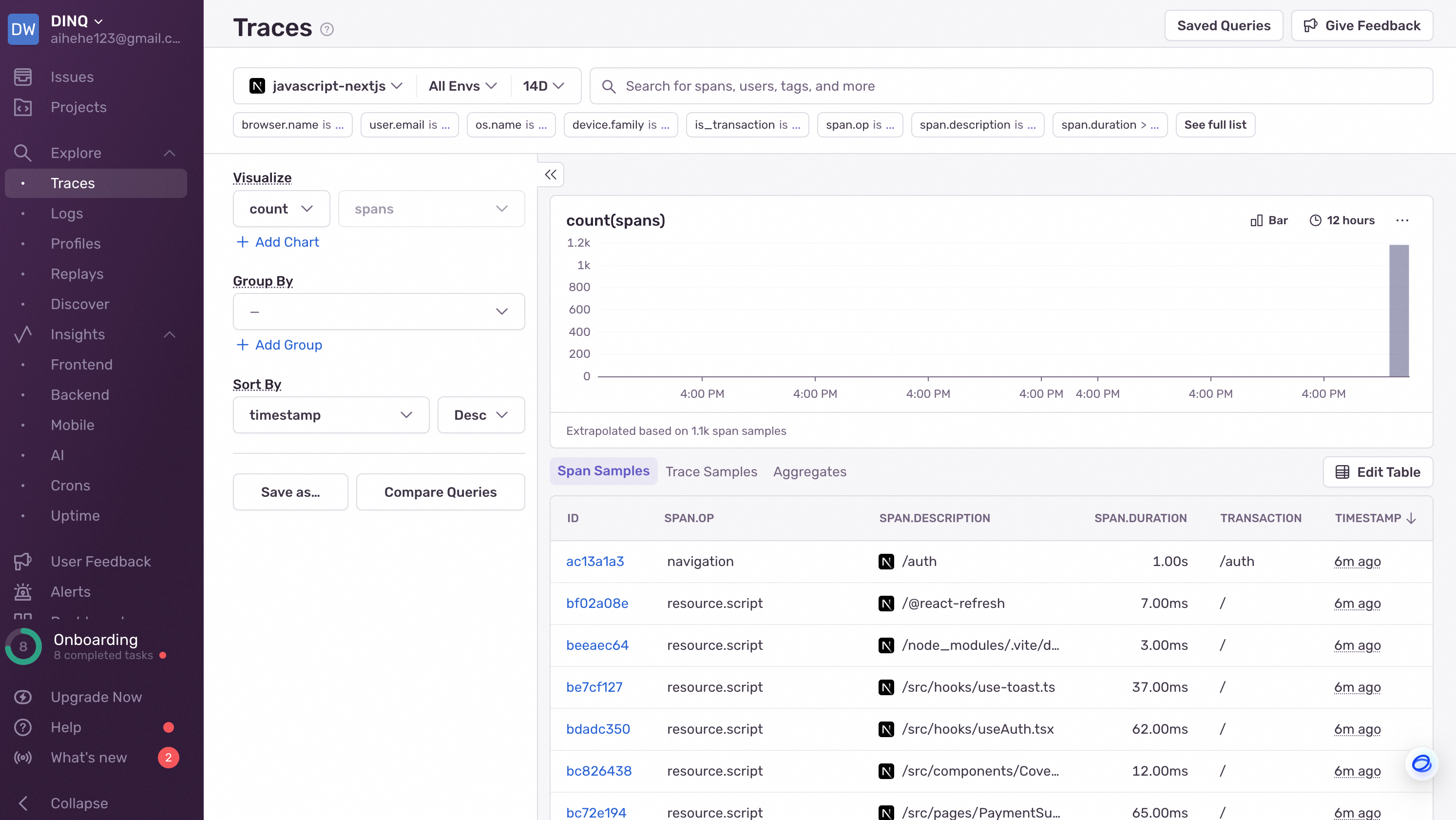The height and width of the screenshot is (820, 1456).
Task: Open the spans field dropdown
Action: (431, 209)
